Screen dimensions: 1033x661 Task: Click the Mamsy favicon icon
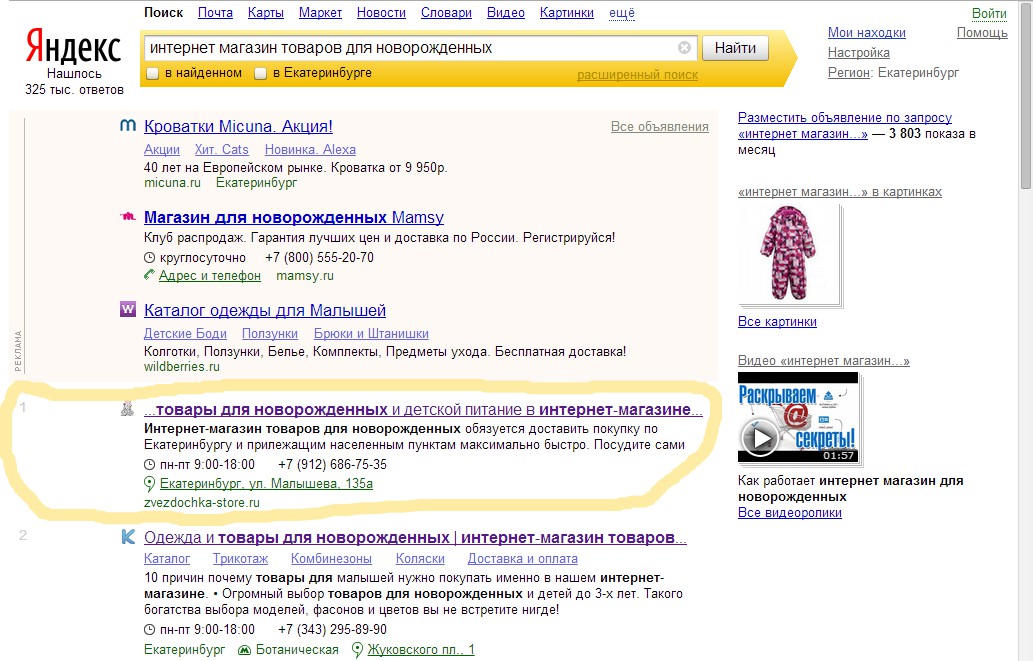[128, 216]
